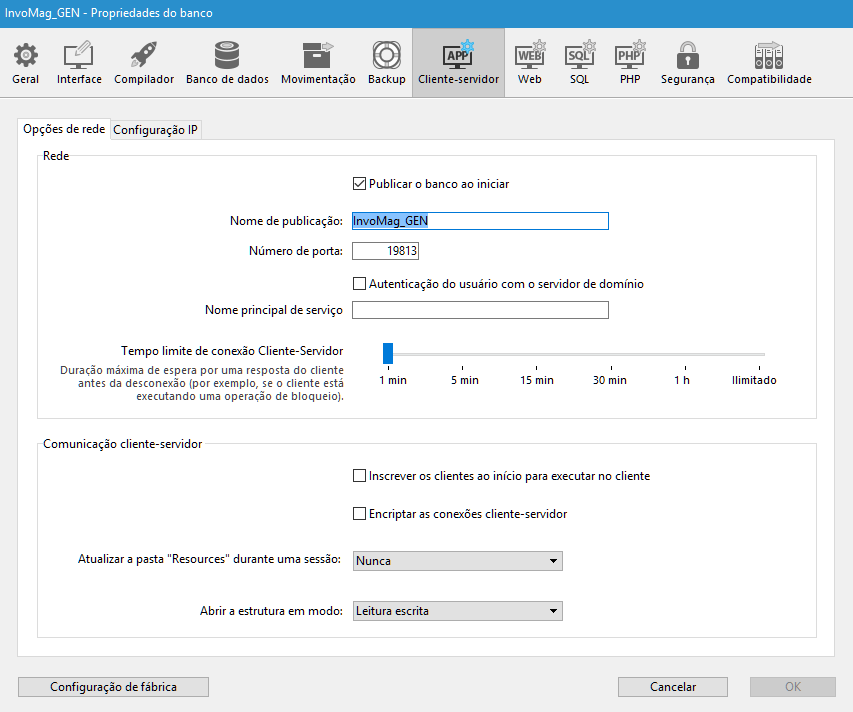Viewport: 853px width, 712px height.
Task: Uncheck Publicar o banco ao iniciar
Action: point(360,184)
